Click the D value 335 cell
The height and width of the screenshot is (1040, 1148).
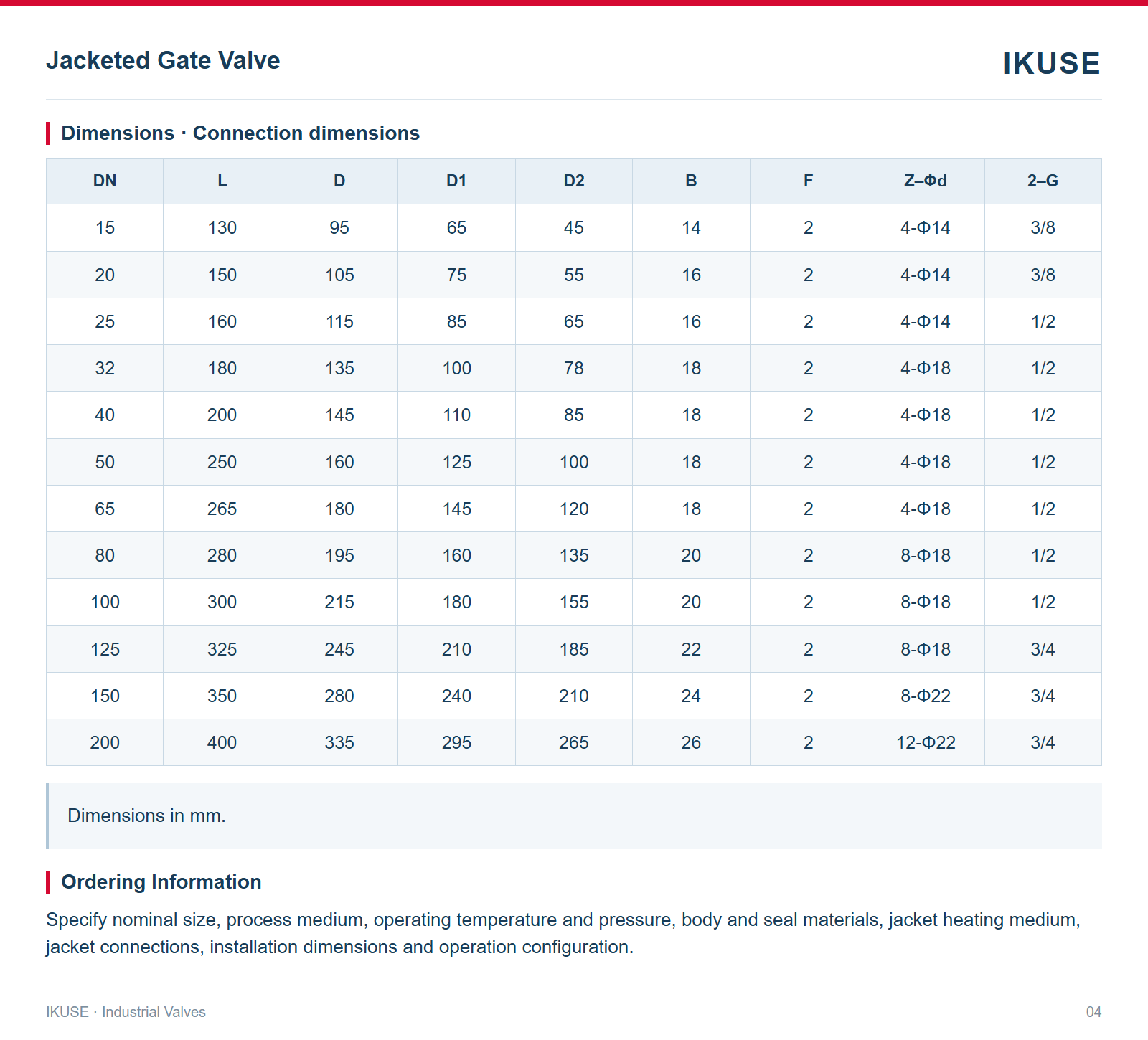point(339,742)
